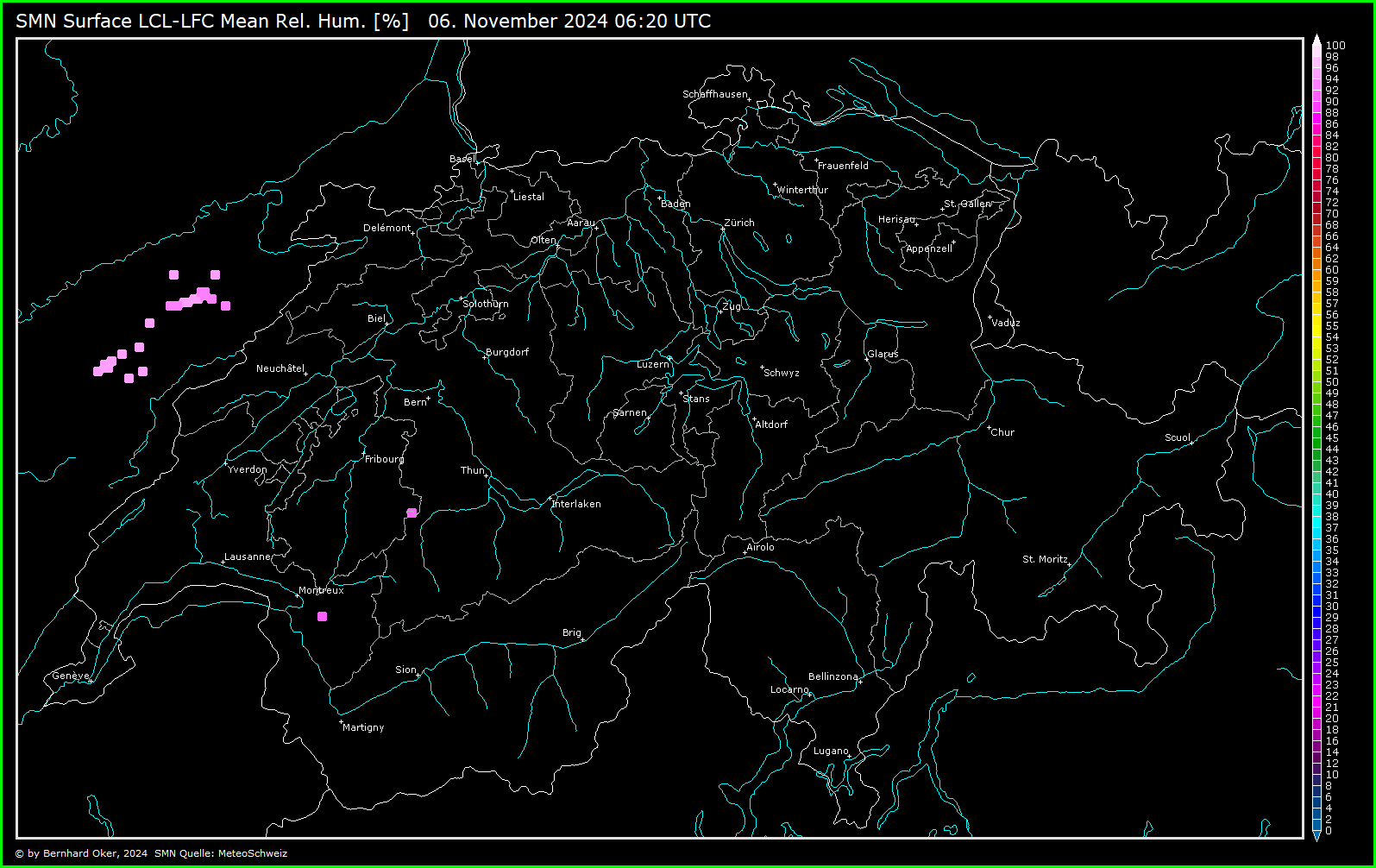The width and height of the screenshot is (1376, 868).
Task: Select the Bellinzona city label
Action: click(x=833, y=676)
